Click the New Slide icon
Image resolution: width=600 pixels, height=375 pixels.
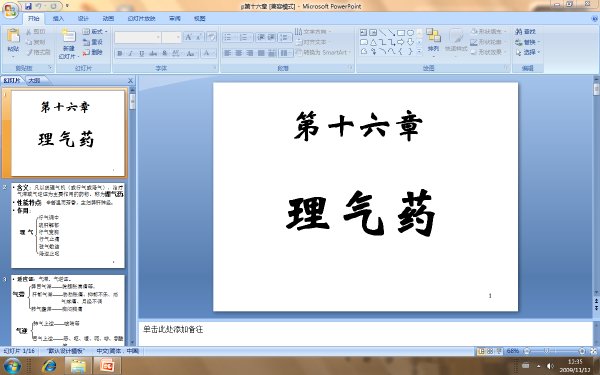(69, 36)
